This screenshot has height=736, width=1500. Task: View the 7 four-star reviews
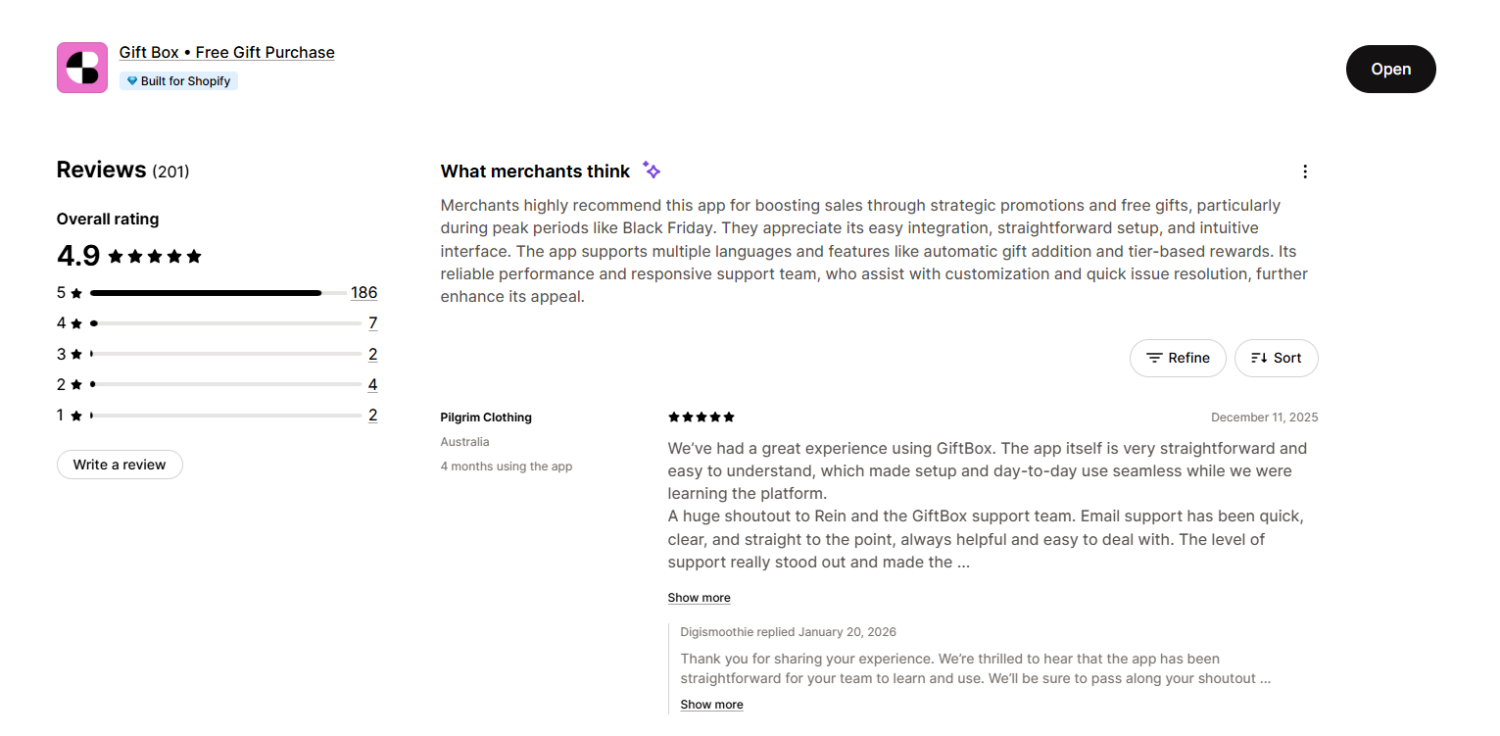tap(372, 322)
